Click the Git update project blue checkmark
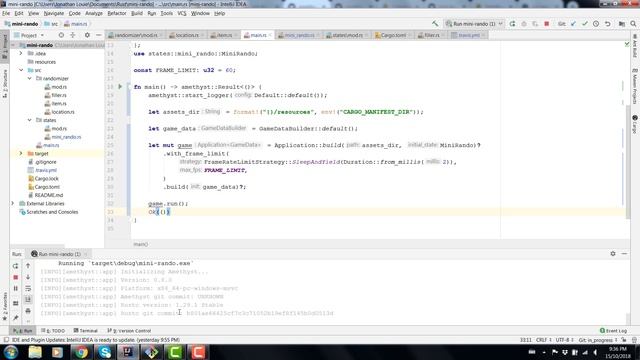The height and width of the screenshot is (360, 640). tap(573, 24)
